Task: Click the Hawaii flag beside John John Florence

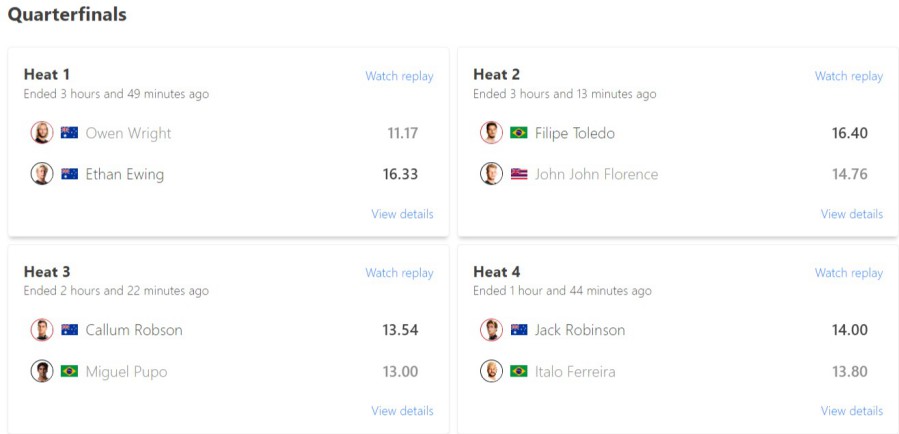Action: pos(519,174)
